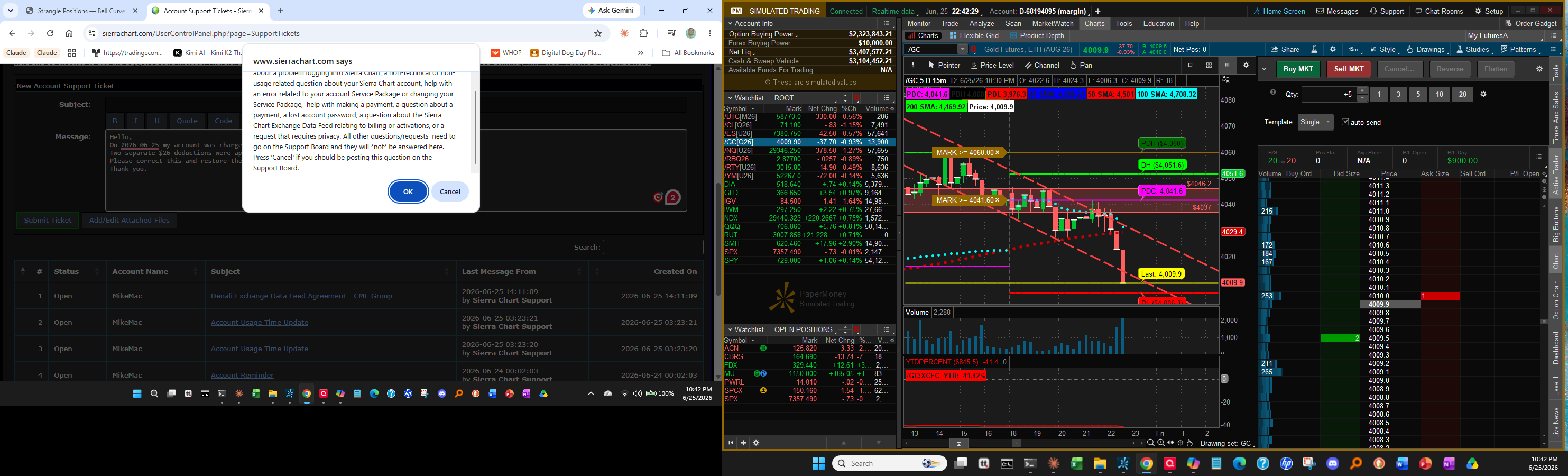Open Active Trader settings gear beside Flatten
The height and width of the screenshot is (476, 1568).
coord(1539,69)
